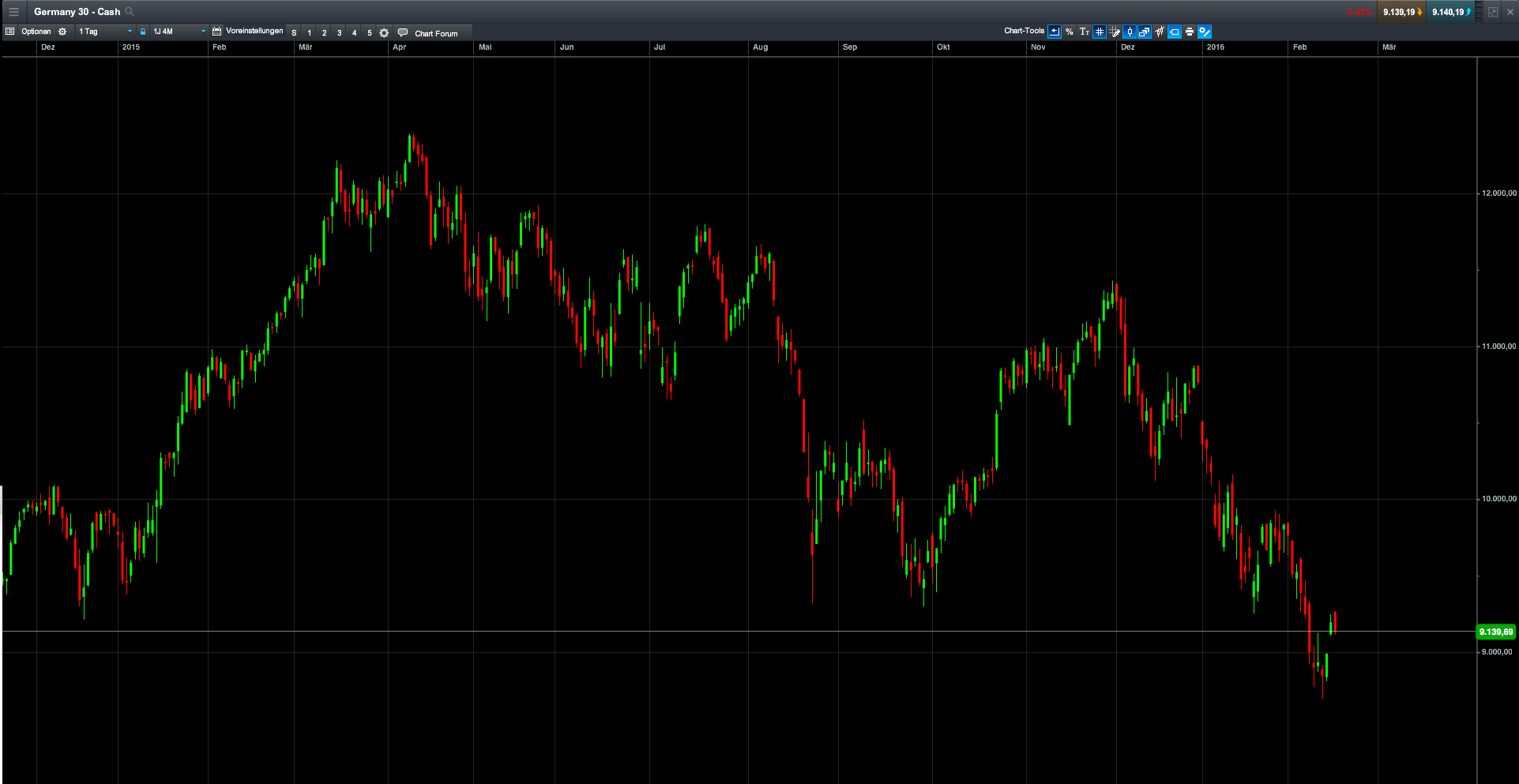Open chart settings via the gear-pencil icon
This screenshot has height=784, width=1519.
pos(1206,32)
